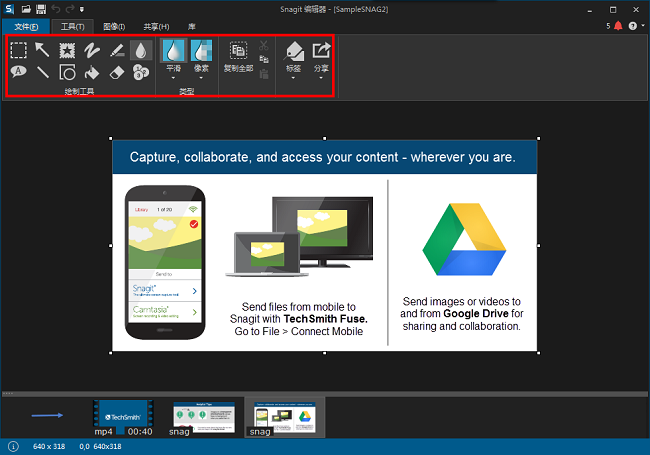Open the TechSmith mp4 video thumbnail
This screenshot has width=650, height=455.
tap(124, 414)
